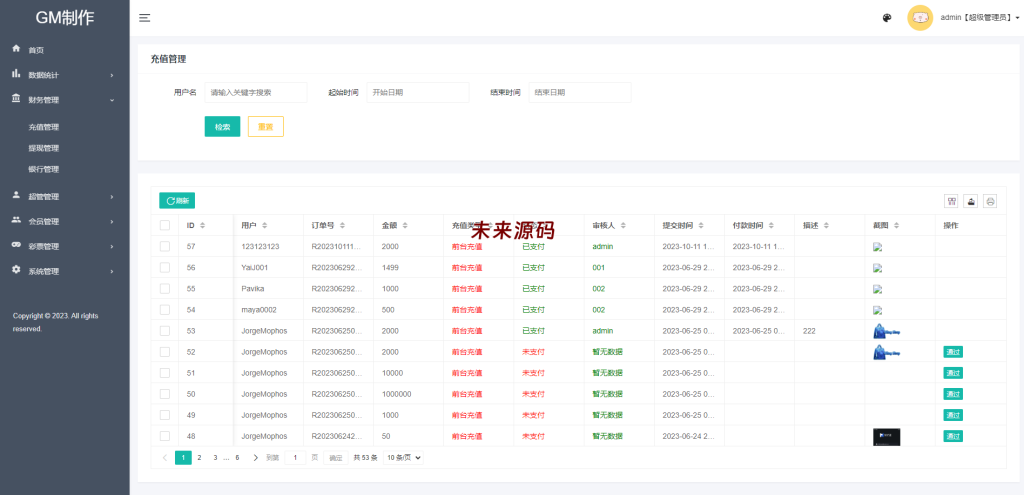Open the admin【超级管理员】 account dropdown
Image resolution: width=1024 pixels, height=495 pixels.
(980, 18)
